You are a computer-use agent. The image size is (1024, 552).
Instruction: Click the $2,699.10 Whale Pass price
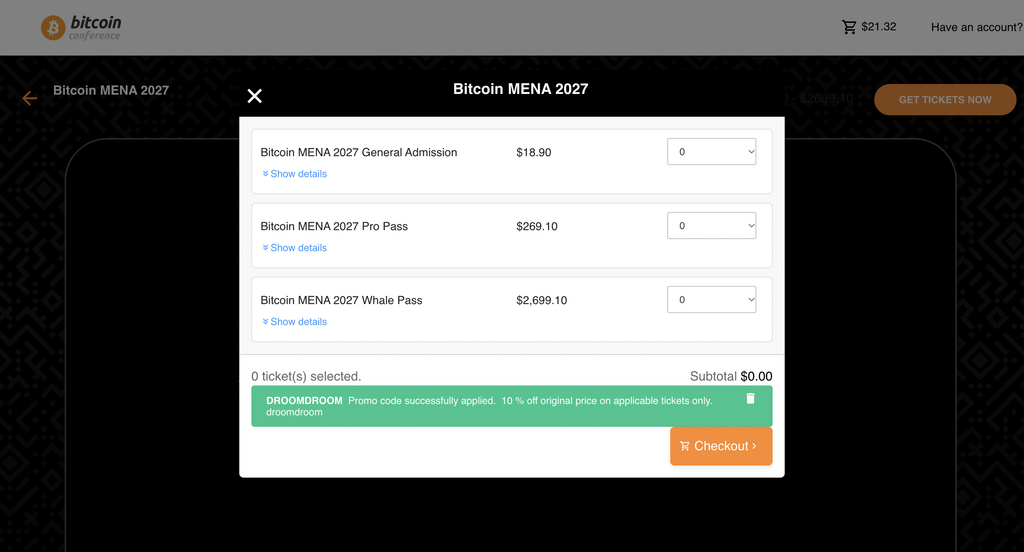(x=541, y=300)
